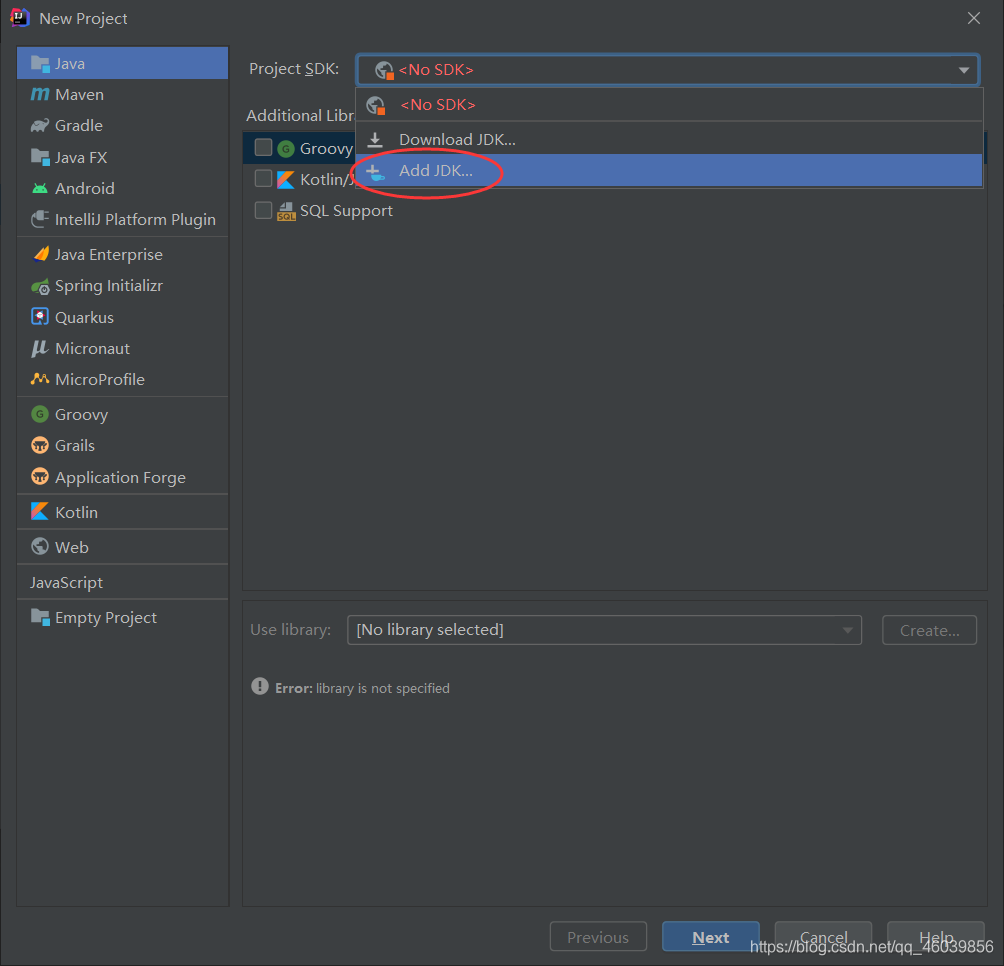This screenshot has height=966, width=1004.
Task: Click the error exclamation icon
Action: 259,686
